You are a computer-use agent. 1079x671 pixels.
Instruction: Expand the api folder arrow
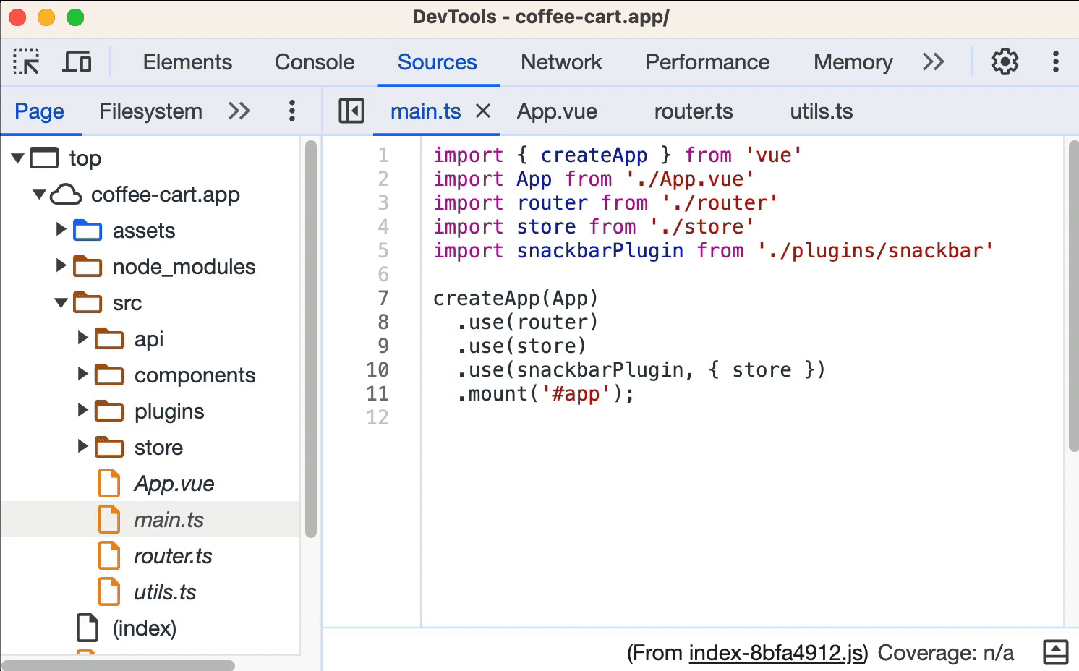click(83, 337)
